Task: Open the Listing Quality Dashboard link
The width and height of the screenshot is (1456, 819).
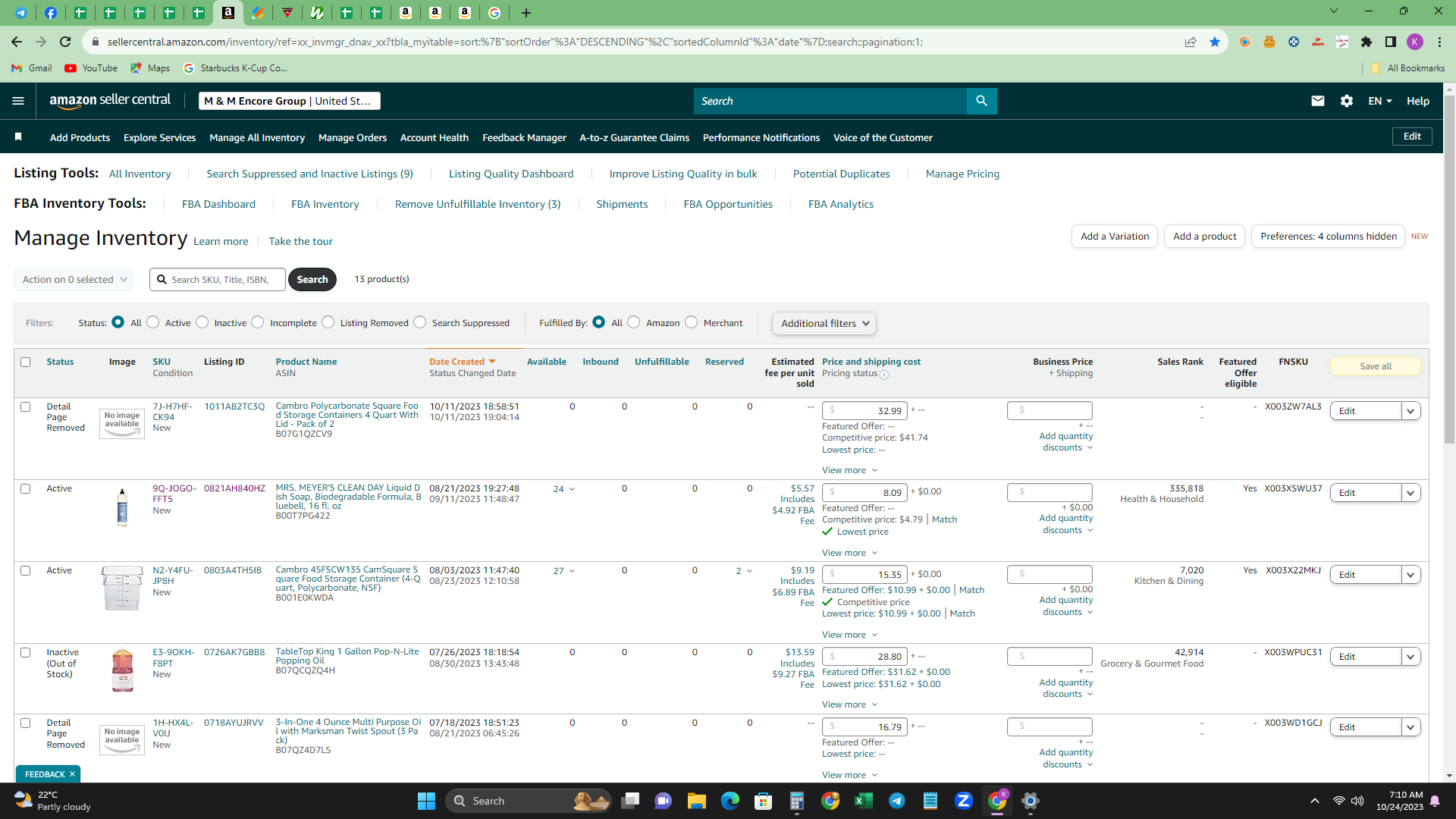Action: pyautogui.click(x=511, y=174)
